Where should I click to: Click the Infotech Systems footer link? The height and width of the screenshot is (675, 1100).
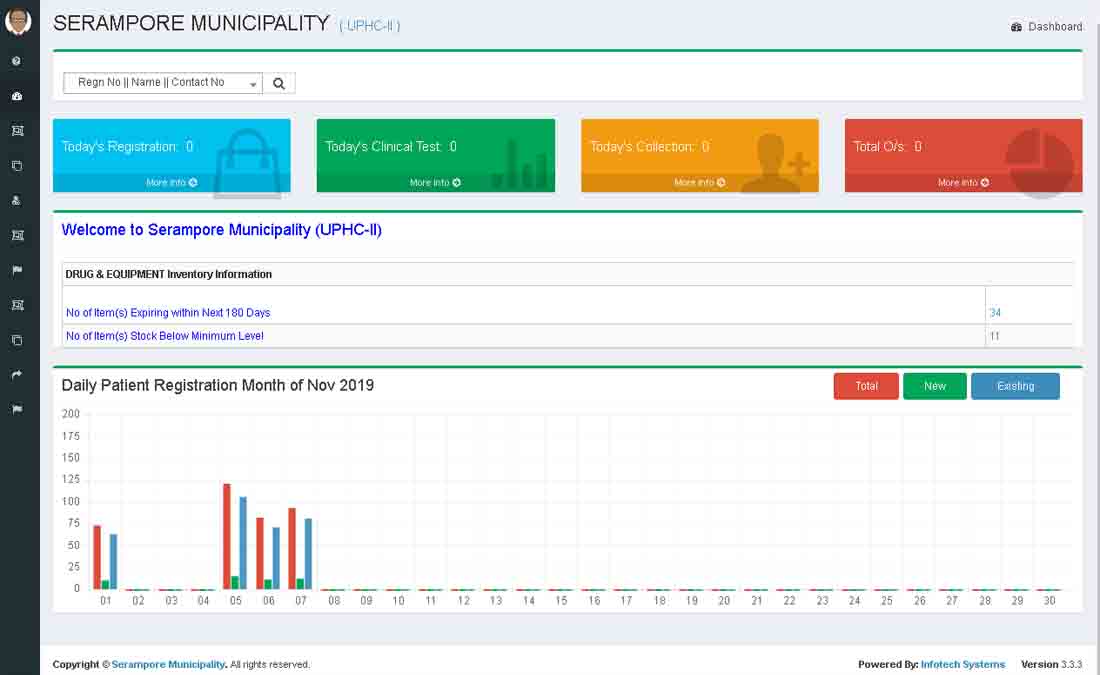click(x=962, y=664)
